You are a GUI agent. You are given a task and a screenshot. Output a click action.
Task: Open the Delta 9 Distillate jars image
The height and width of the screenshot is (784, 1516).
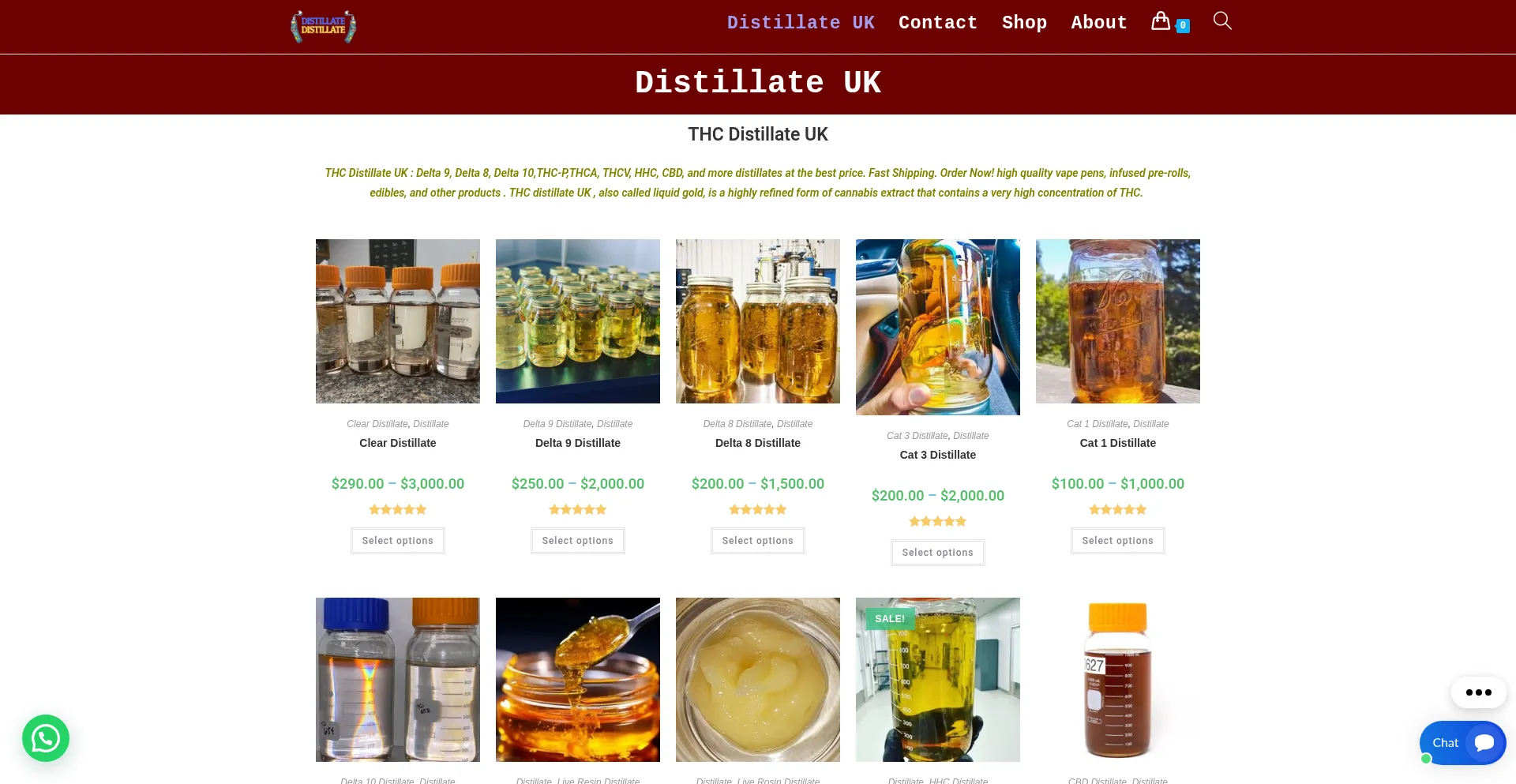tap(578, 321)
